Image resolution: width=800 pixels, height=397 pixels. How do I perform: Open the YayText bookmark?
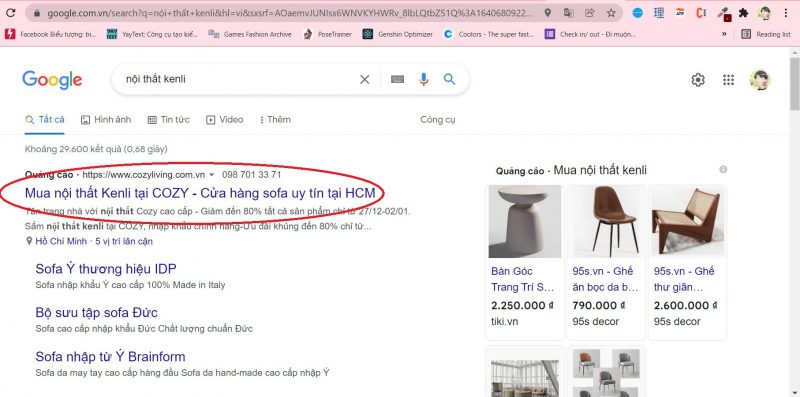point(152,34)
